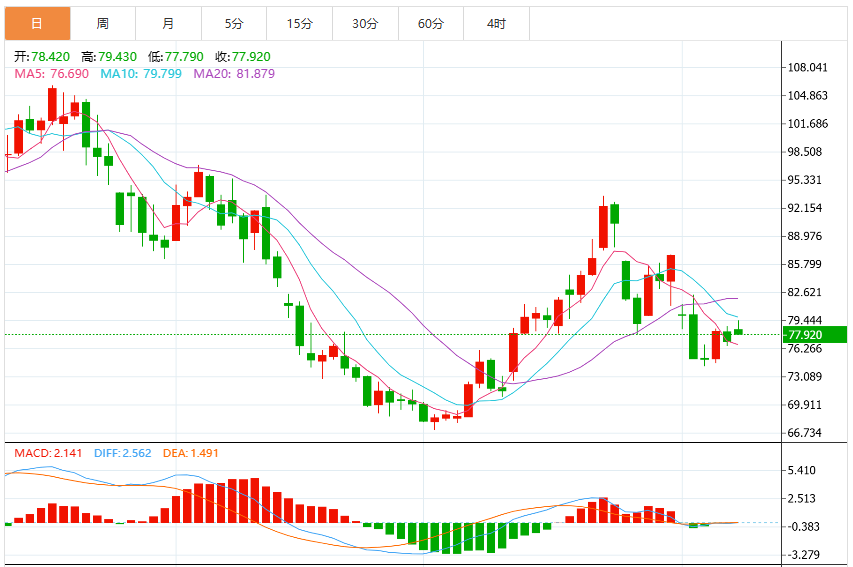The height and width of the screenshot is (567, 853).
Task: Click the 5.410 MACD axis label
Action: point(801,470)
